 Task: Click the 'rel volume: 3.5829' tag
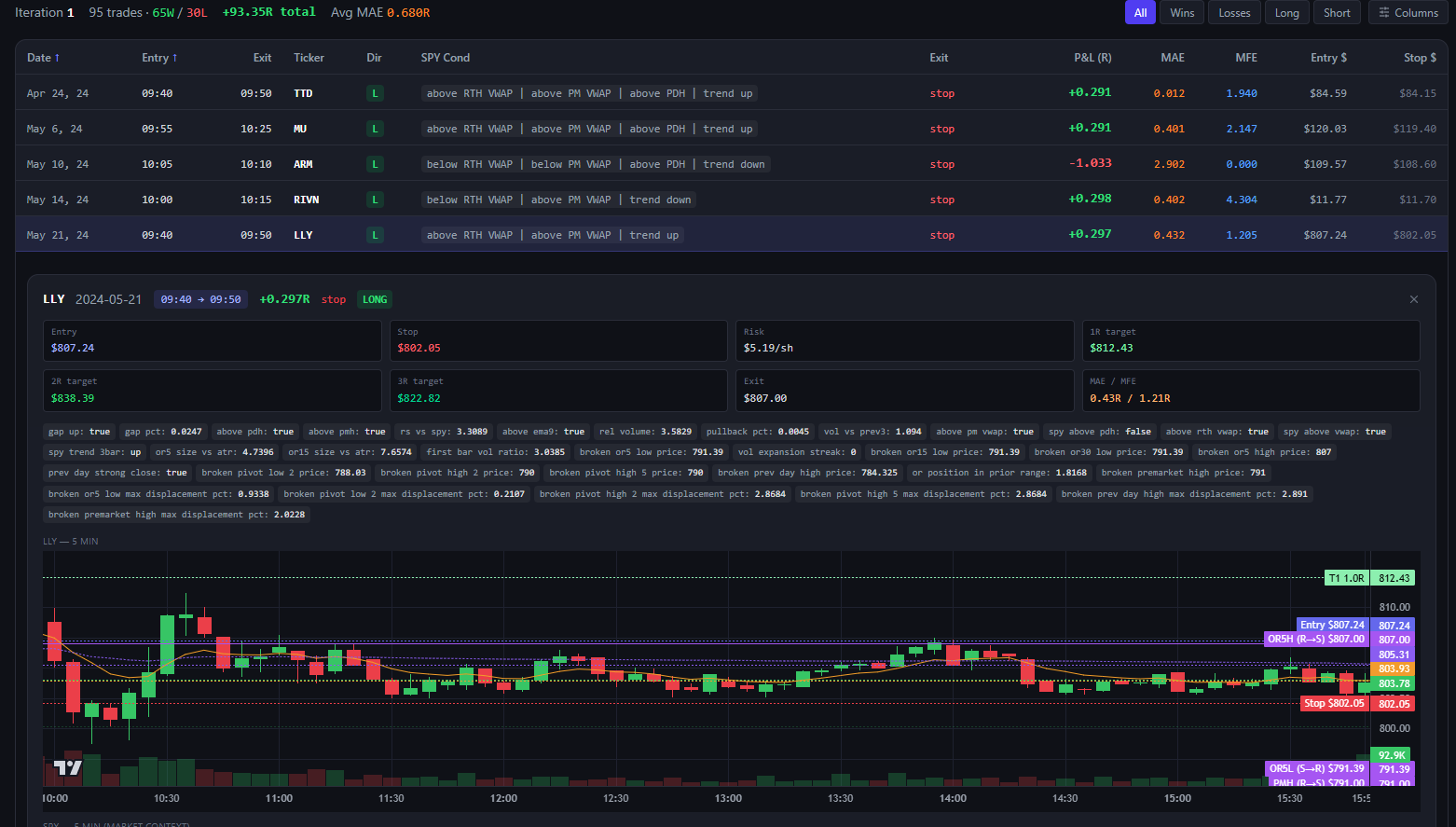(645, 432)
